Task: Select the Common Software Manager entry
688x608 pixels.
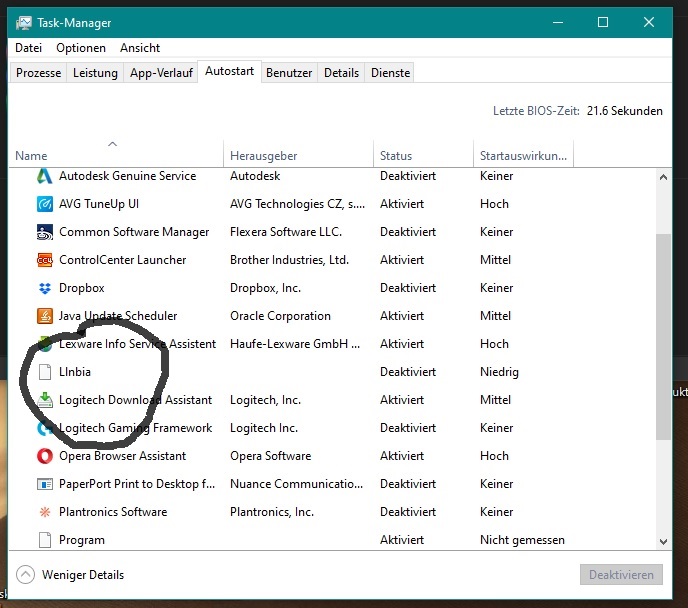Action: (134, 232)
